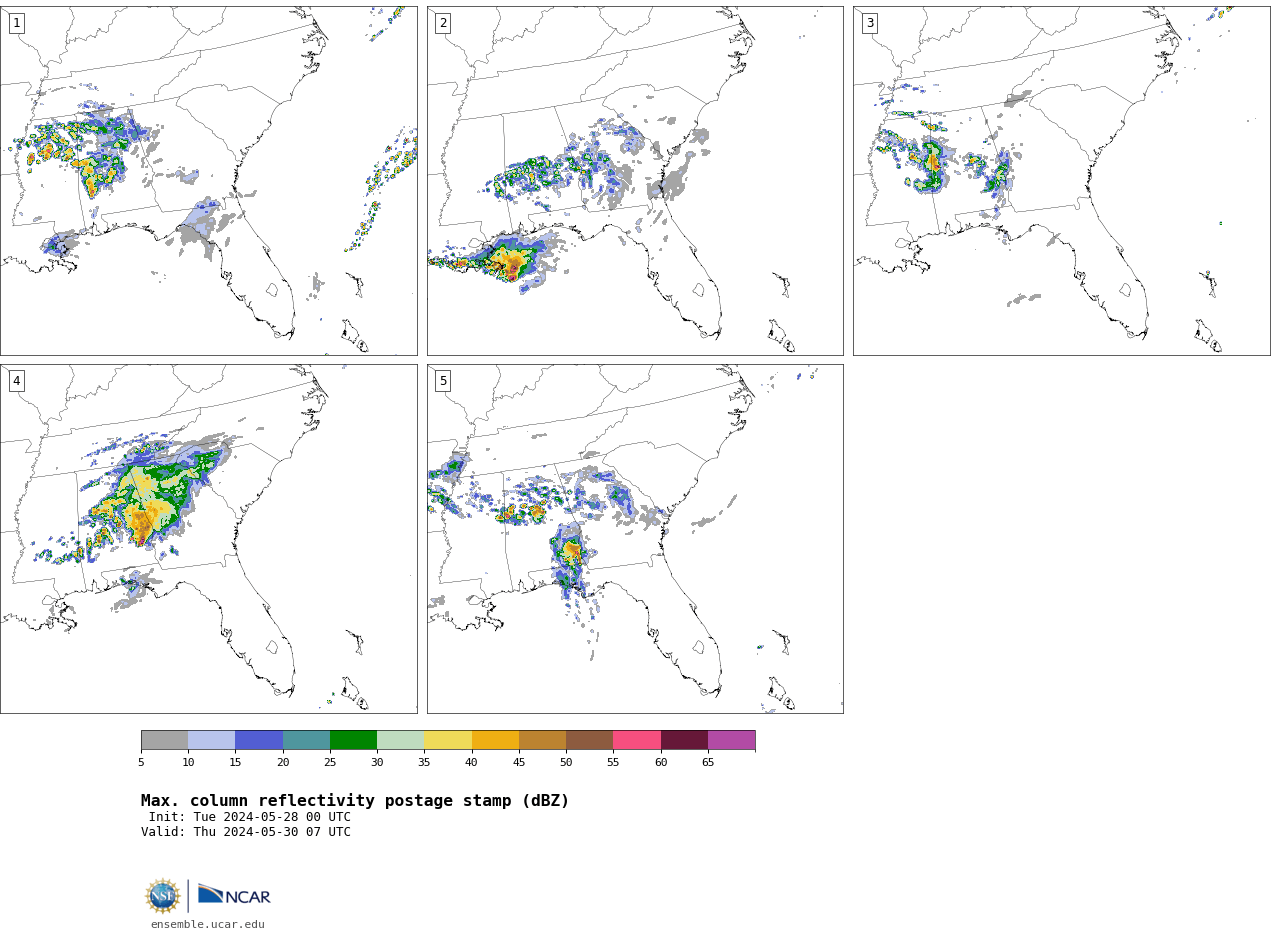Viewport: 1280px width, 936px height.
Task: Click the colorbar tick label '5'
Action: [x=141, y=762]
